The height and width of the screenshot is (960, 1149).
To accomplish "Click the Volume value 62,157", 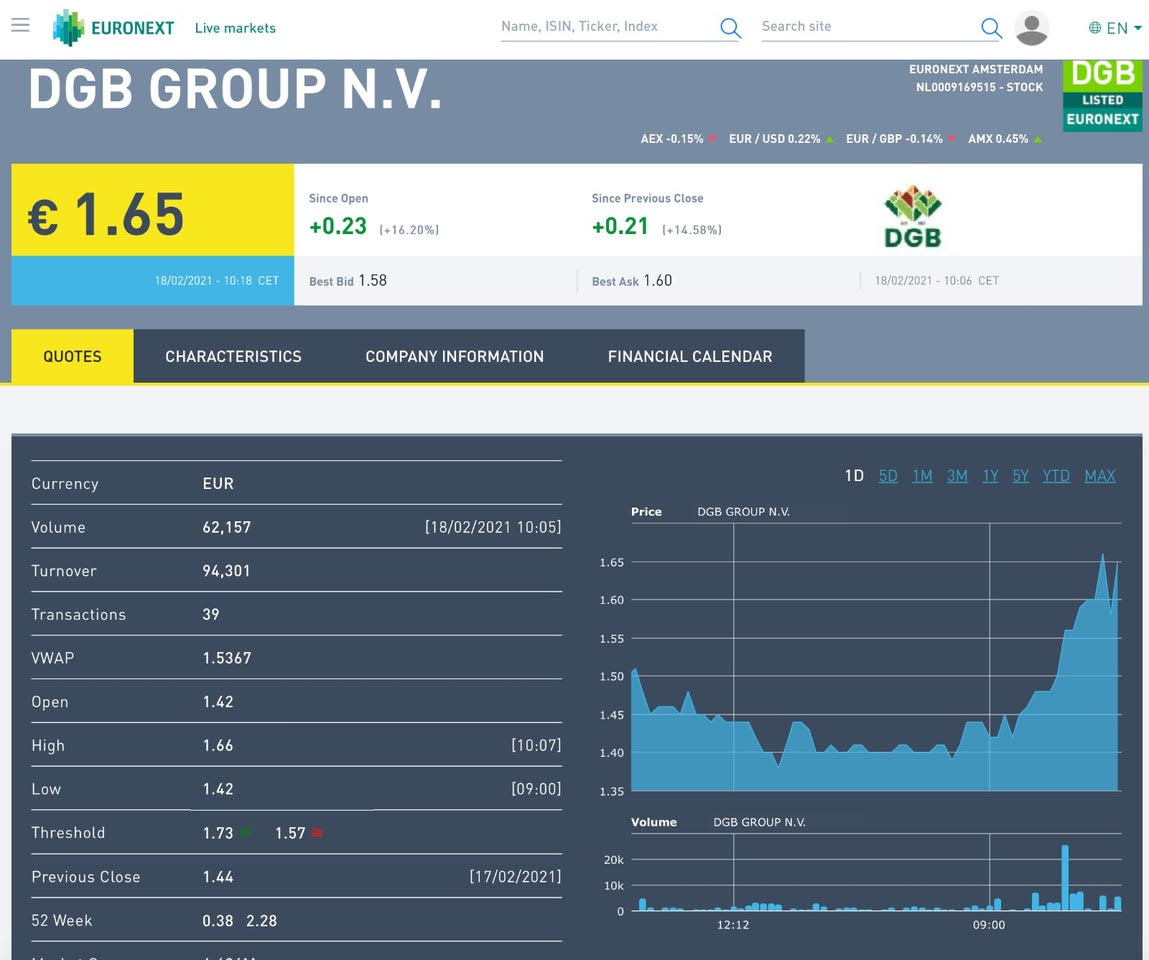I will (226, 527).
